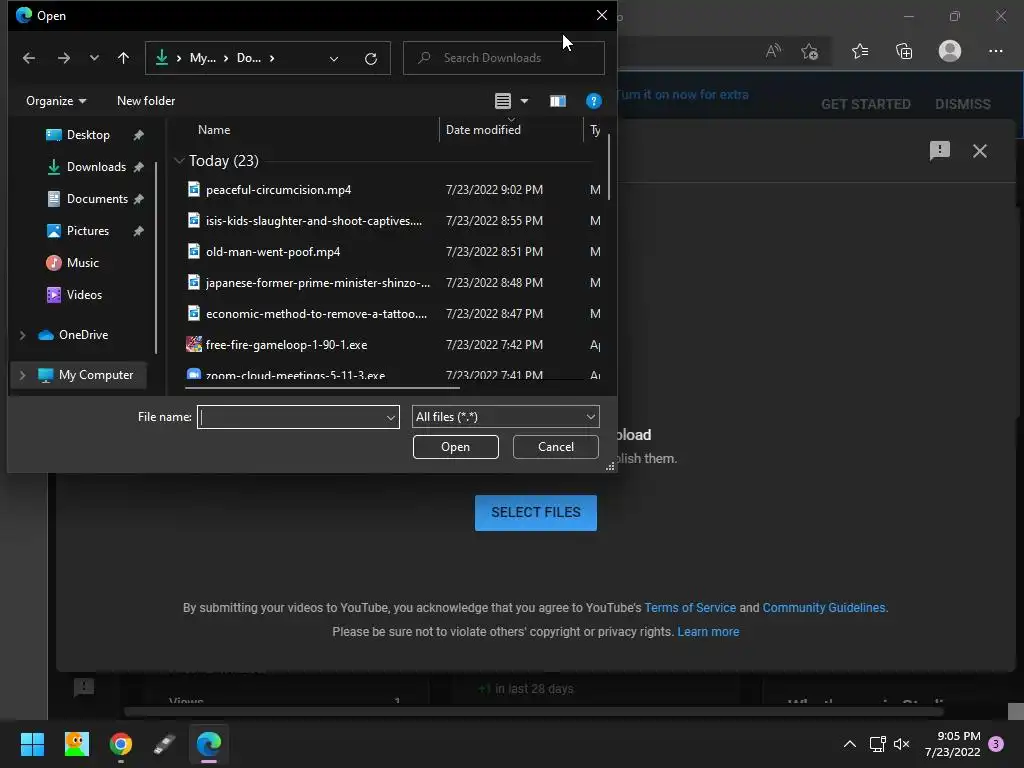Select Desktop in the navigation pane
Viewport: 1024px width, 768px height.
[88, 135]
